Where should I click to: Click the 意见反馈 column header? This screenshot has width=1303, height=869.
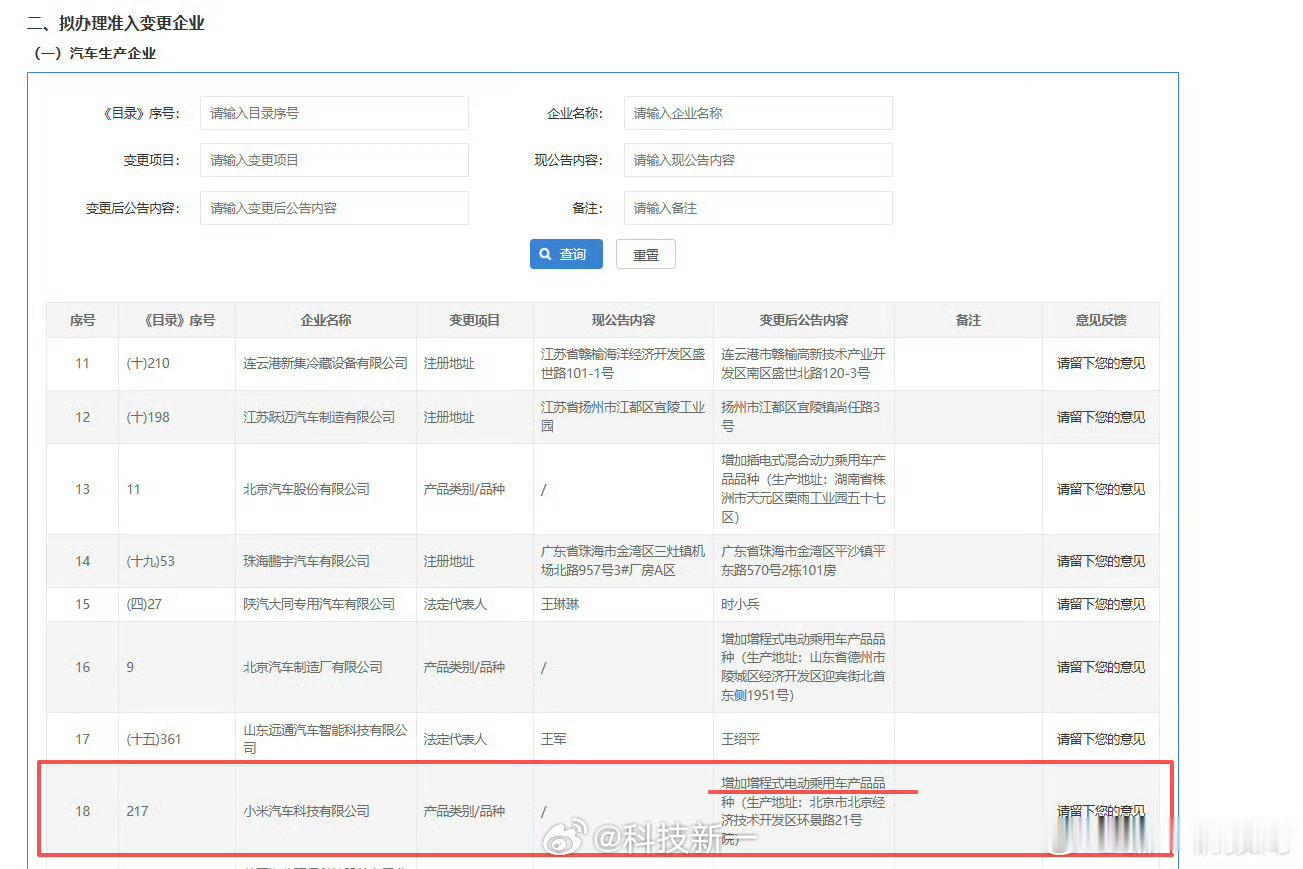coord(1101,320)
